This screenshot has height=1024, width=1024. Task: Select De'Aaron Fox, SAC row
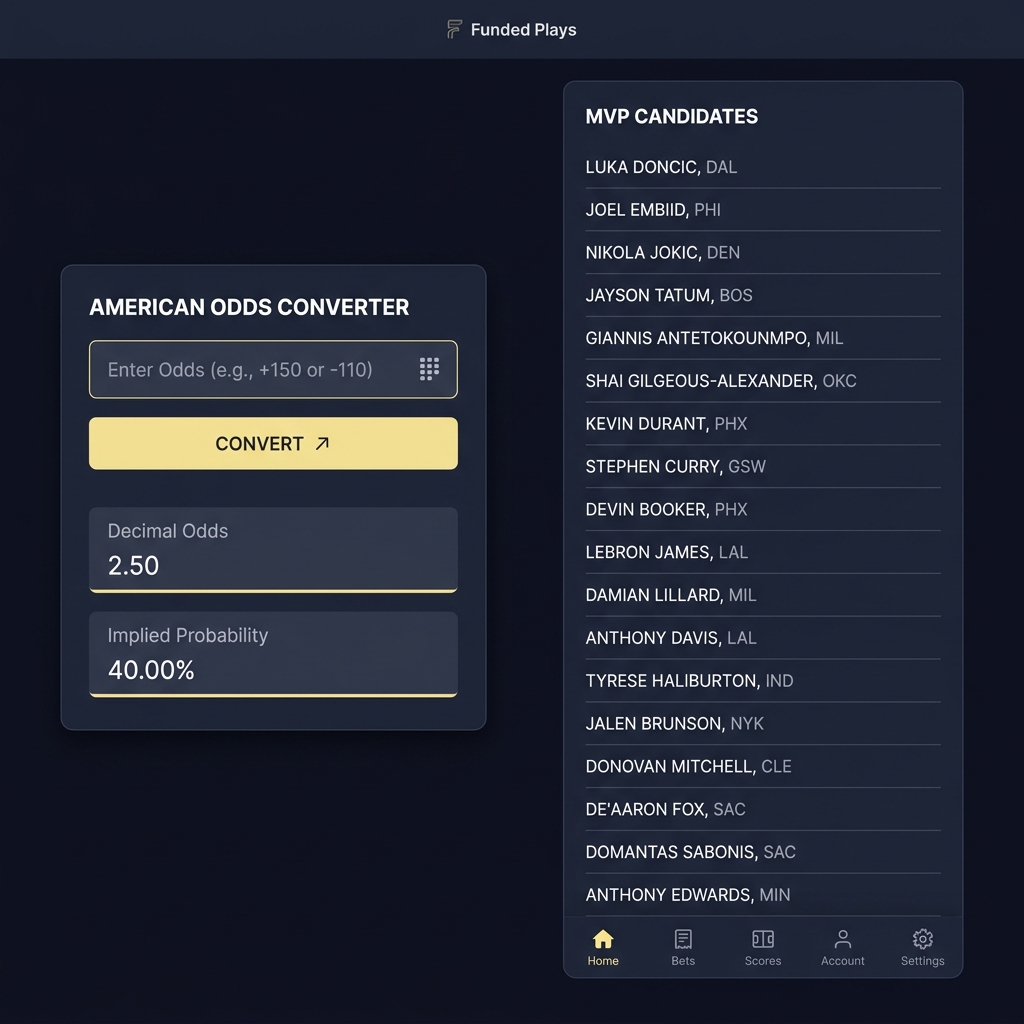tap(763, 809)
